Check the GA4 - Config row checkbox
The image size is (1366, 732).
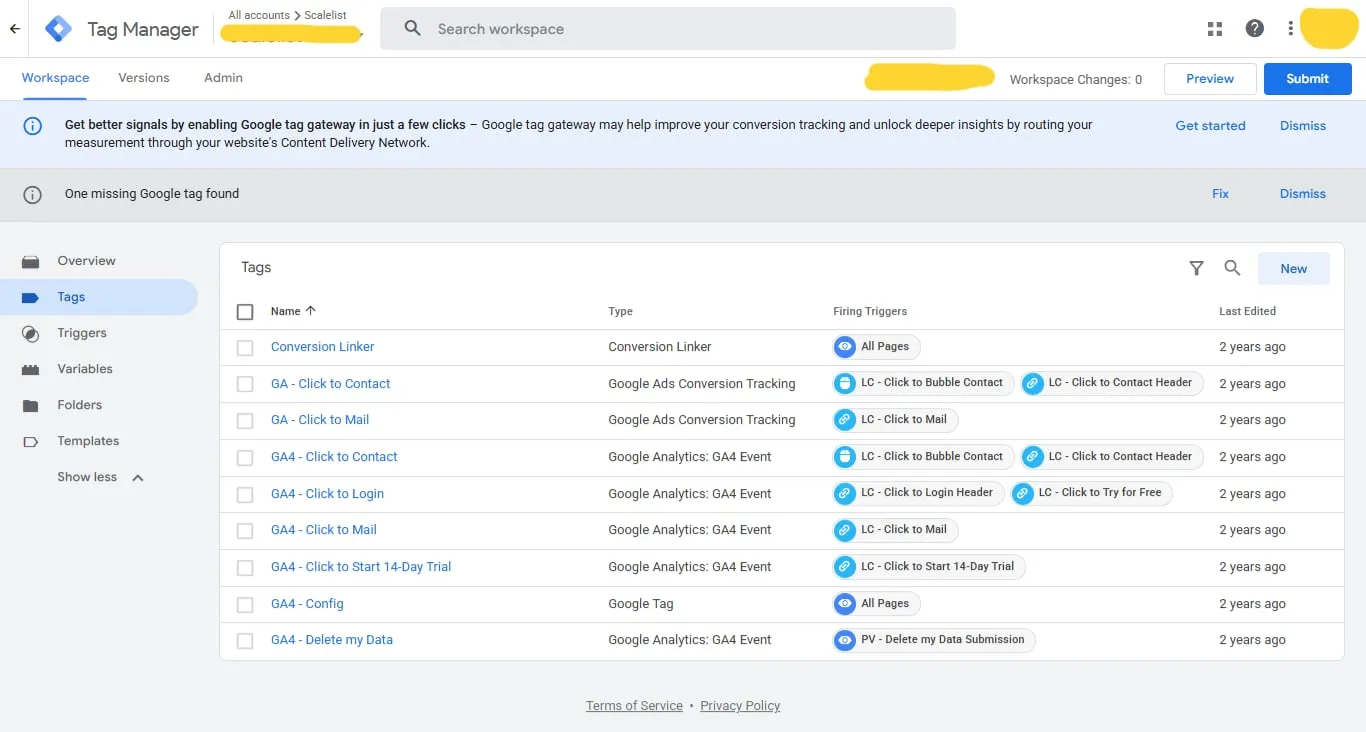(x=245, y=604)
